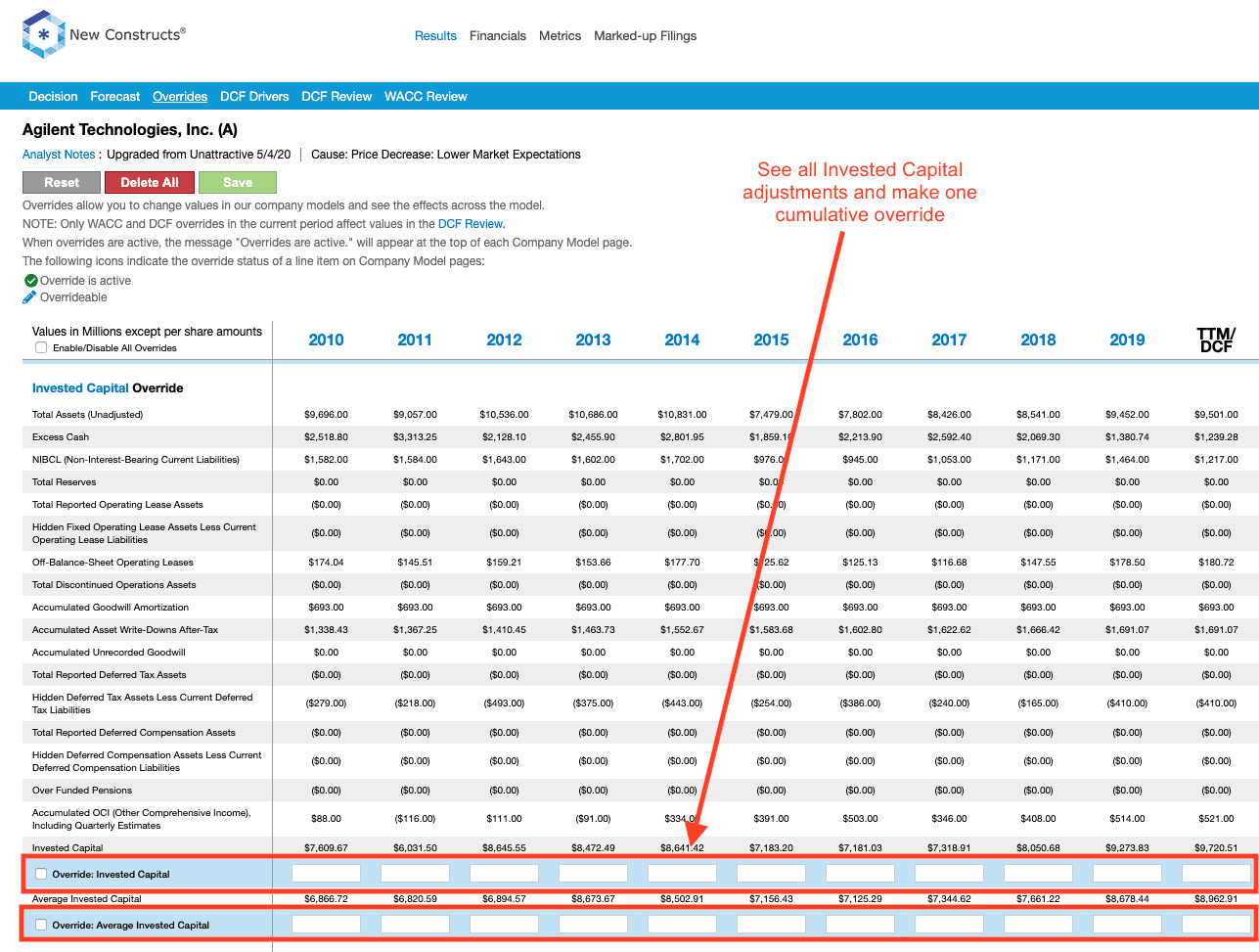Check the Override: Average Invested Capital checkbox
The image size is (1259, 952).
coord(41,925)
